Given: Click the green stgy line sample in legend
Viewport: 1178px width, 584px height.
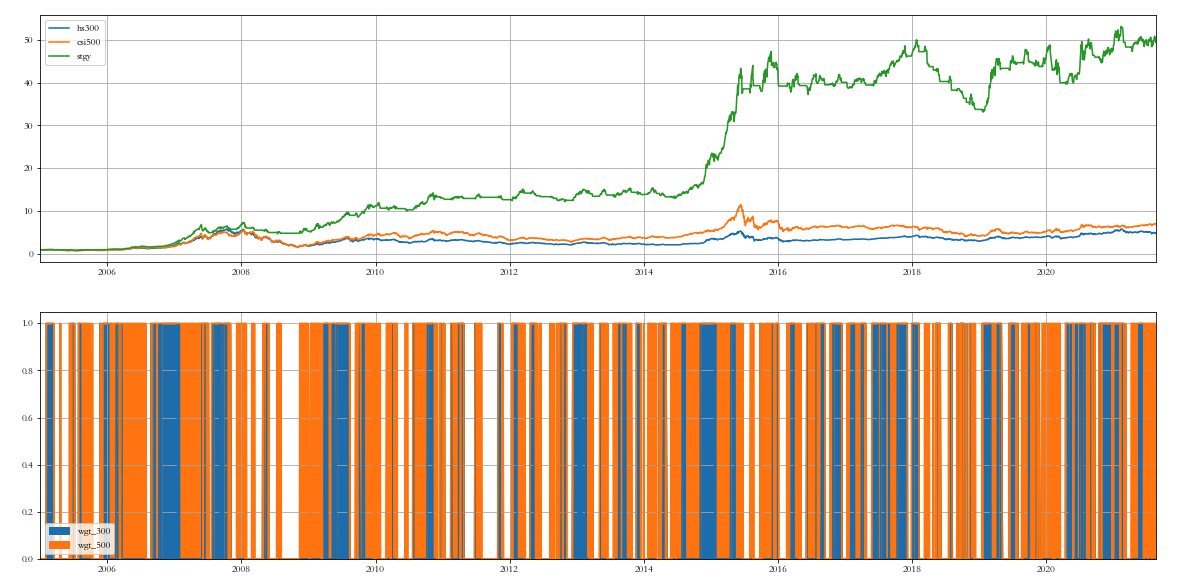Looking at the screenshot, I should [x=59, y=56].
